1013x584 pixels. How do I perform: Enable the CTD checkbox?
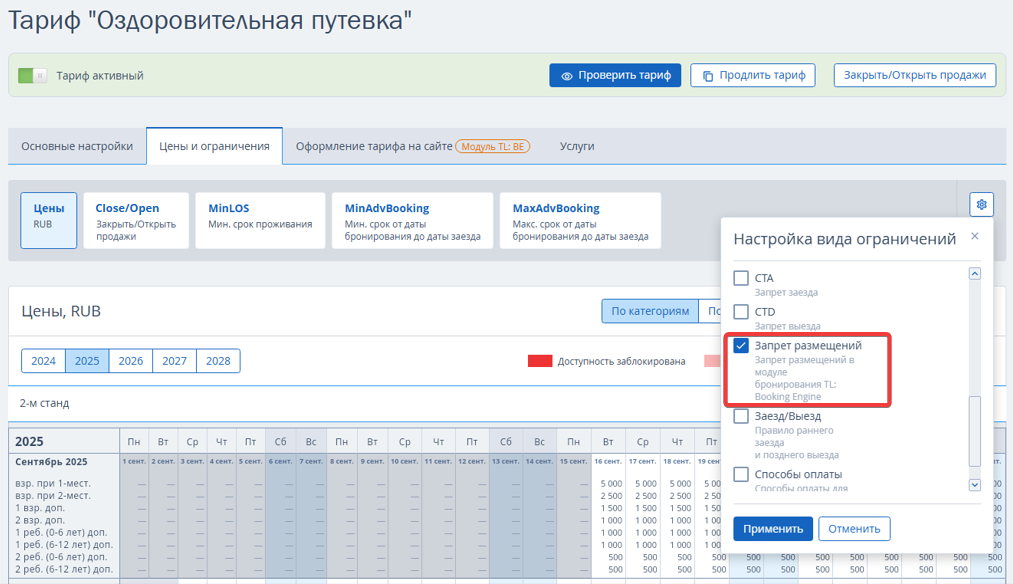tap(741, 312)
